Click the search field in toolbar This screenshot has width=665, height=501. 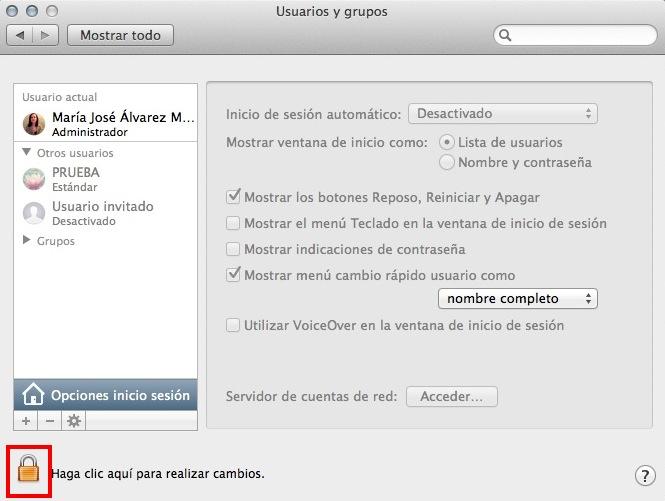point(573,36)
